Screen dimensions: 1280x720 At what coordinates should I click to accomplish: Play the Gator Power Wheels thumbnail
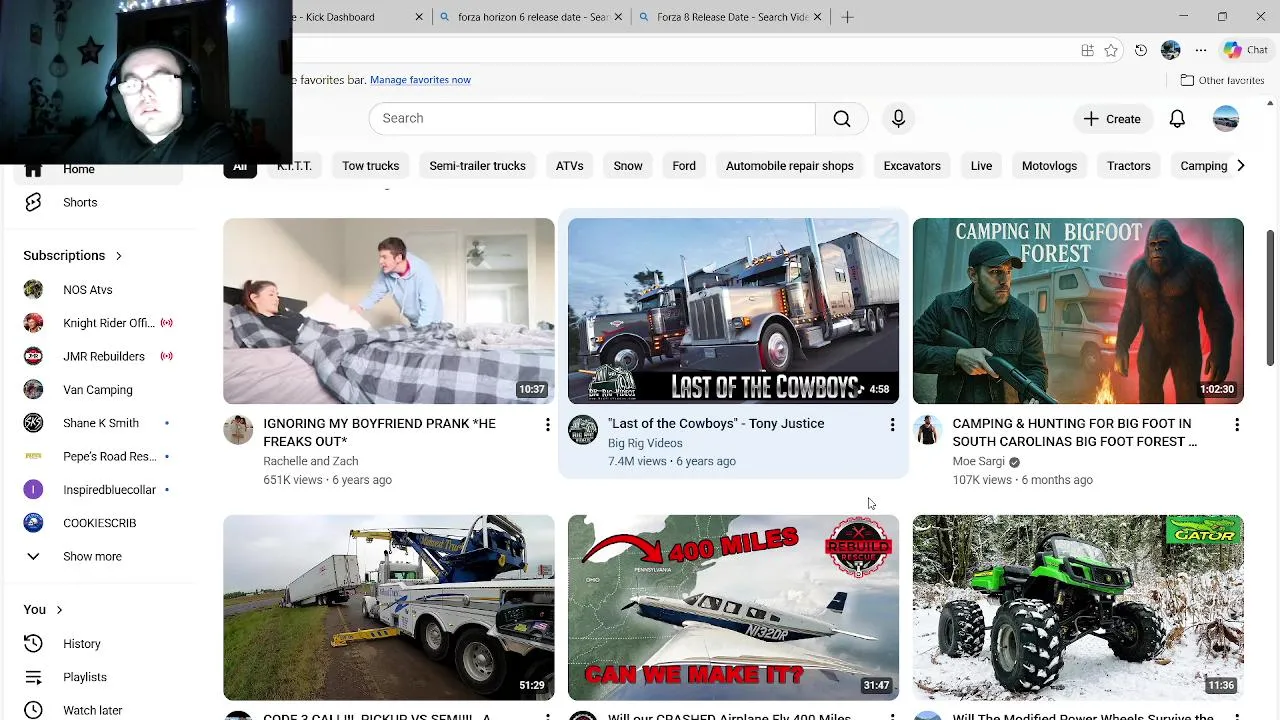(1078, 608)
